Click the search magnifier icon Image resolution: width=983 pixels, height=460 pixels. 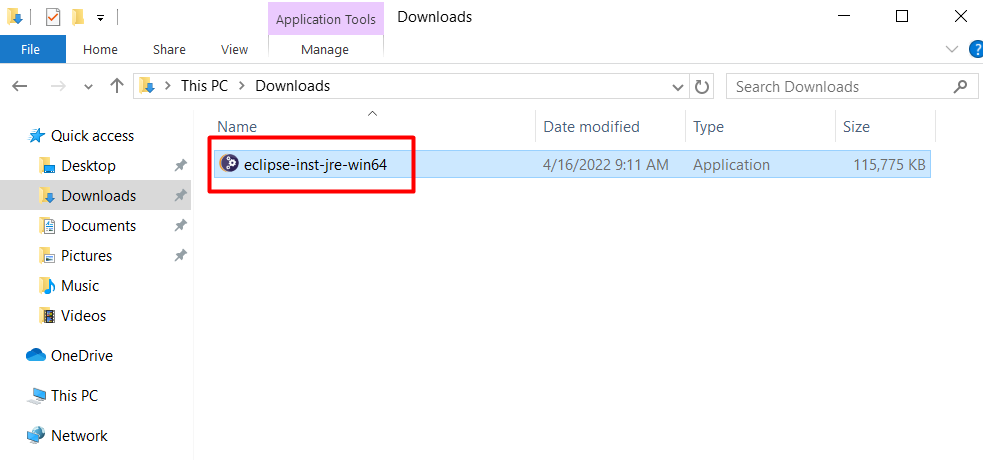962,86
